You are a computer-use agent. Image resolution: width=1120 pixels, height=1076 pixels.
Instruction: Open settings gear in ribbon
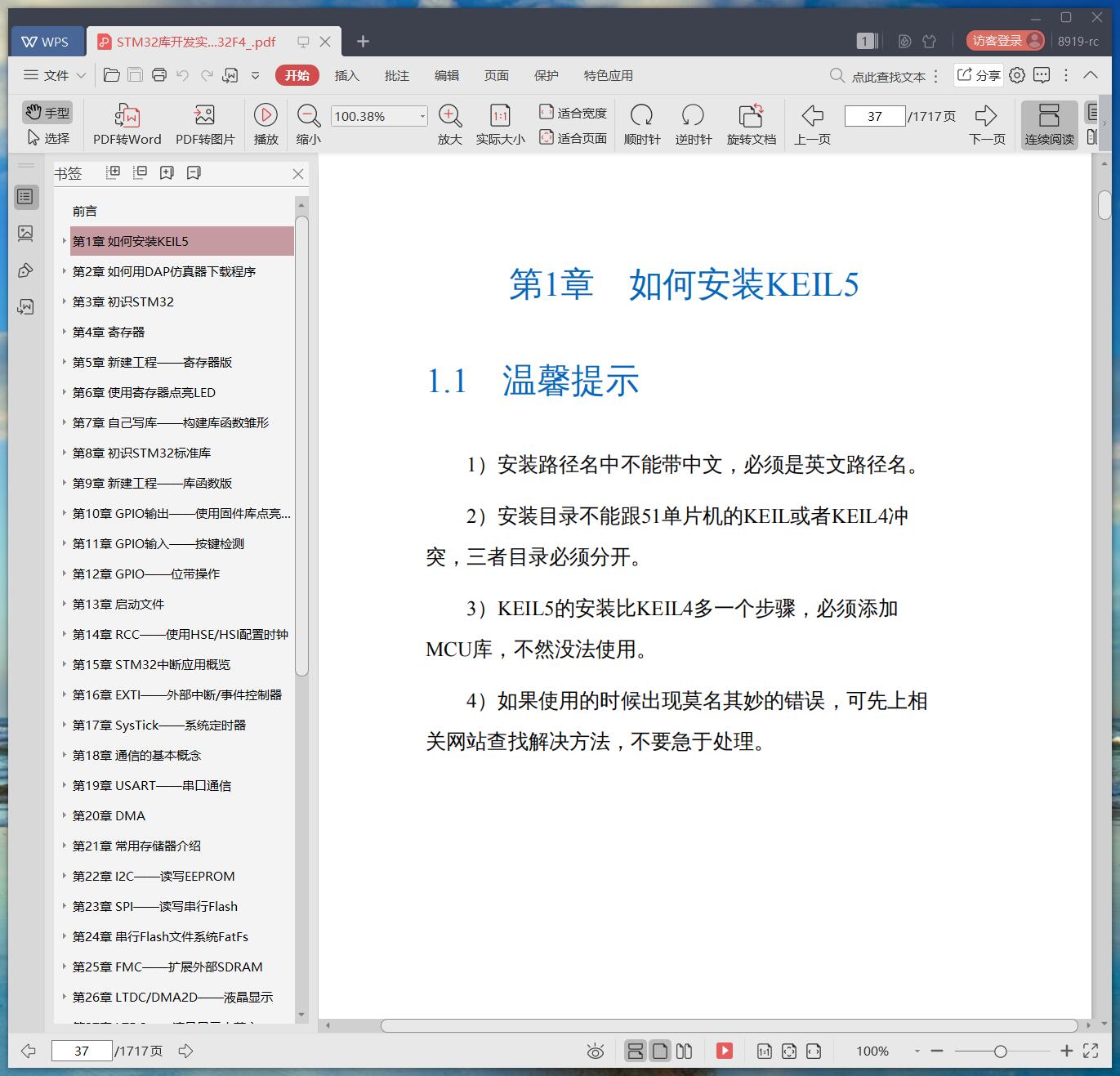click(1017, 75)
